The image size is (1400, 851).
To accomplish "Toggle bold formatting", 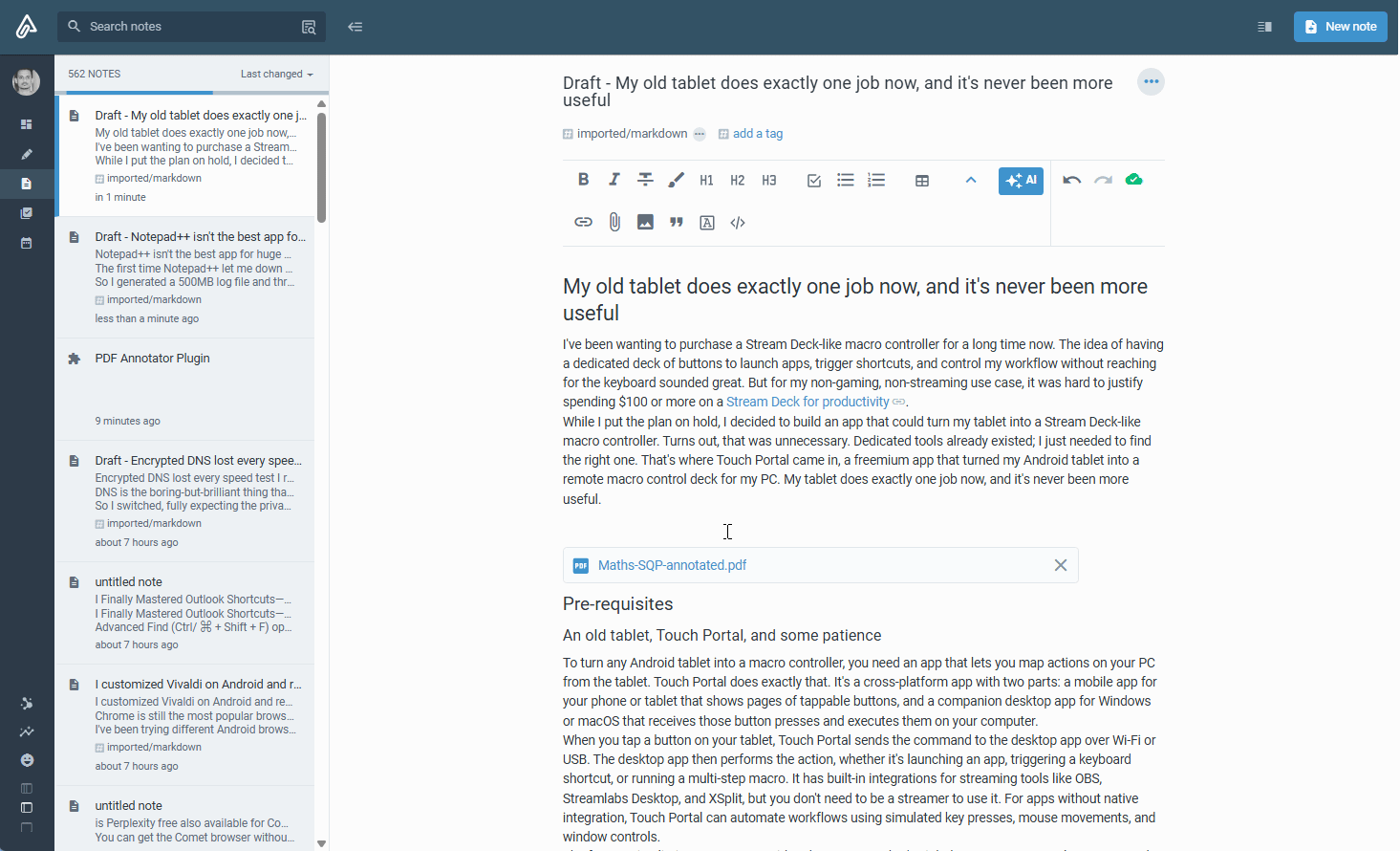I will click(x=584, y=180).
